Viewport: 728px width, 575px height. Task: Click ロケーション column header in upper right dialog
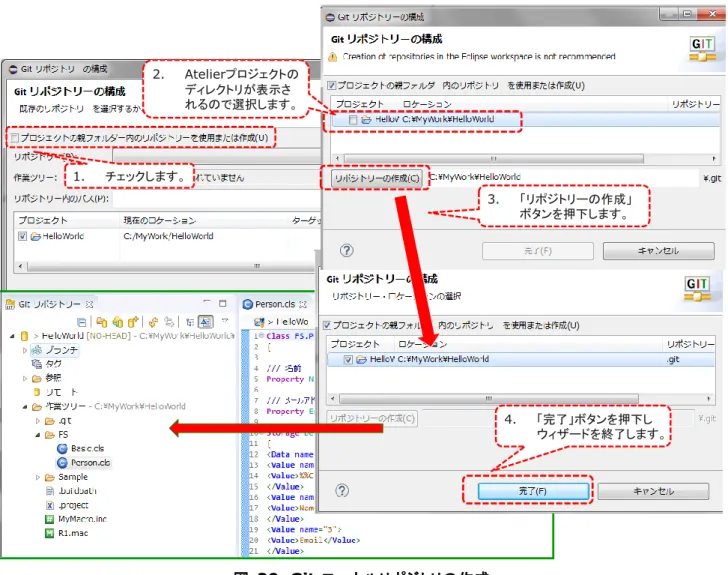(x=427, y=104)
